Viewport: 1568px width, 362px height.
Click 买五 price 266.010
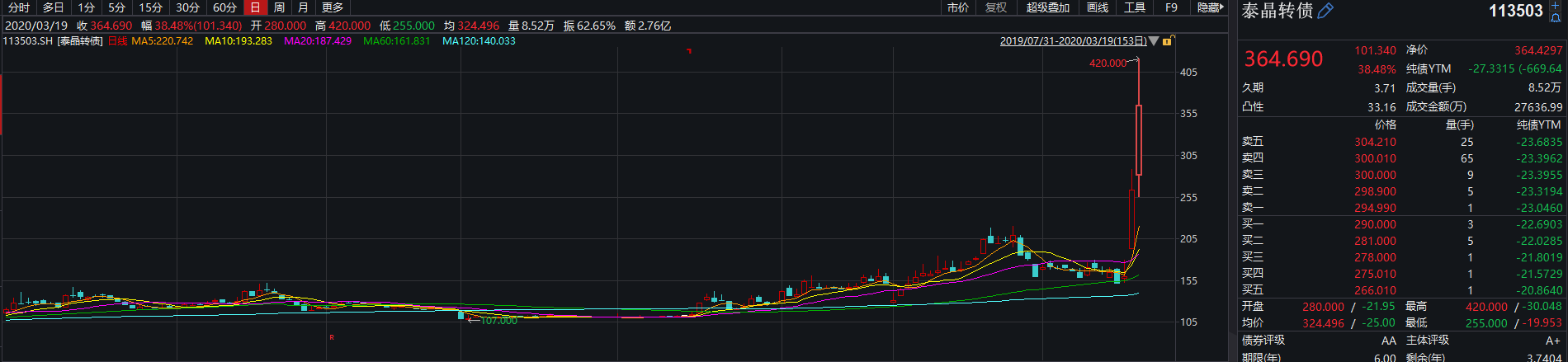[1375, 290]
